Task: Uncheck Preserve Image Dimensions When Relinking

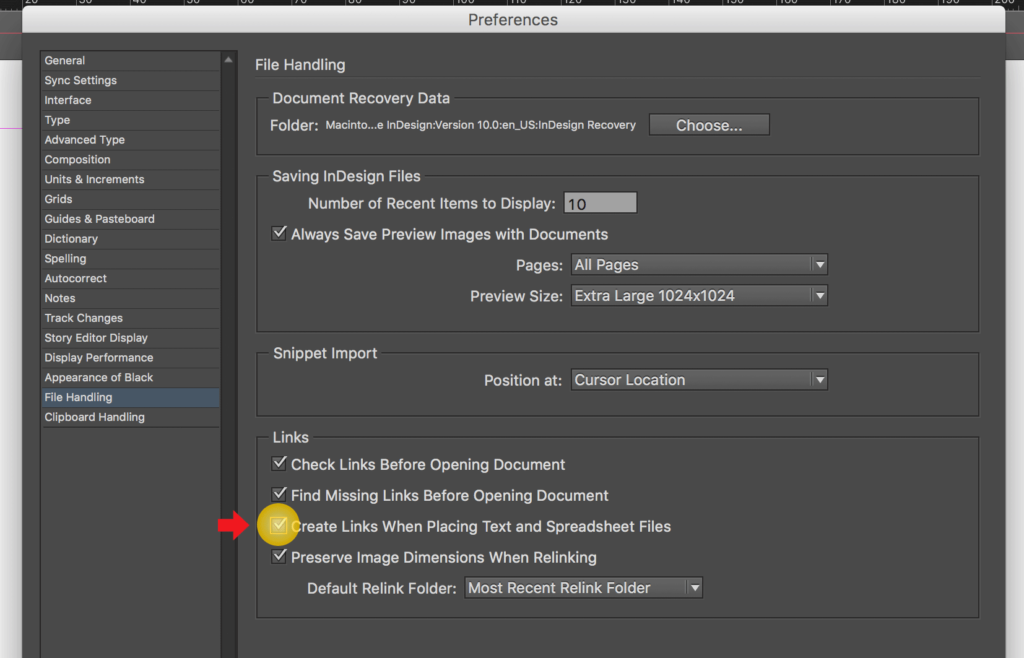Action: 280,557
